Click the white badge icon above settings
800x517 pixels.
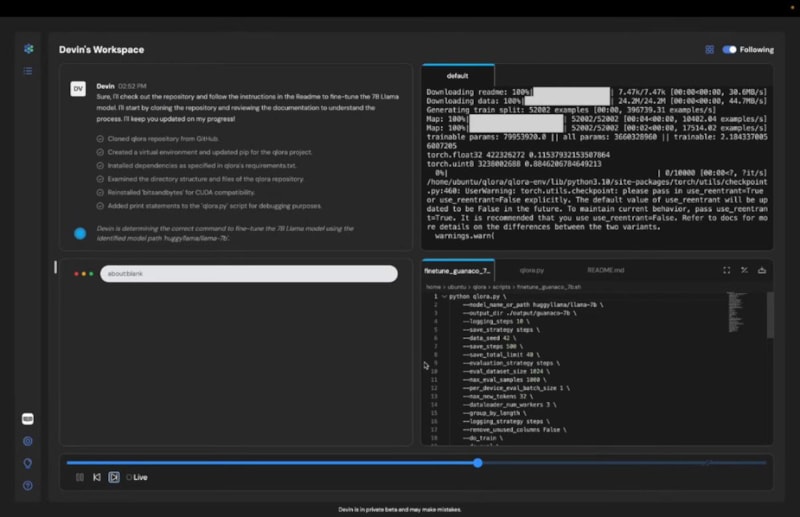[x=28, y=419]
